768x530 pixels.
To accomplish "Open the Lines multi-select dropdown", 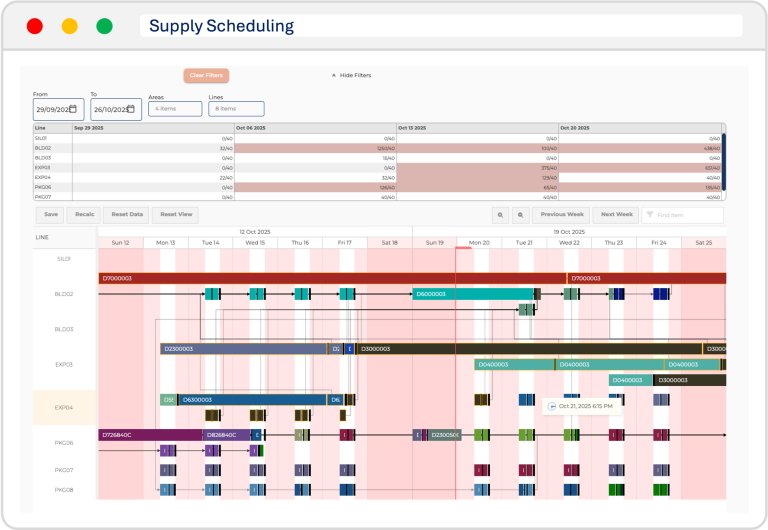I will (236, 109).
